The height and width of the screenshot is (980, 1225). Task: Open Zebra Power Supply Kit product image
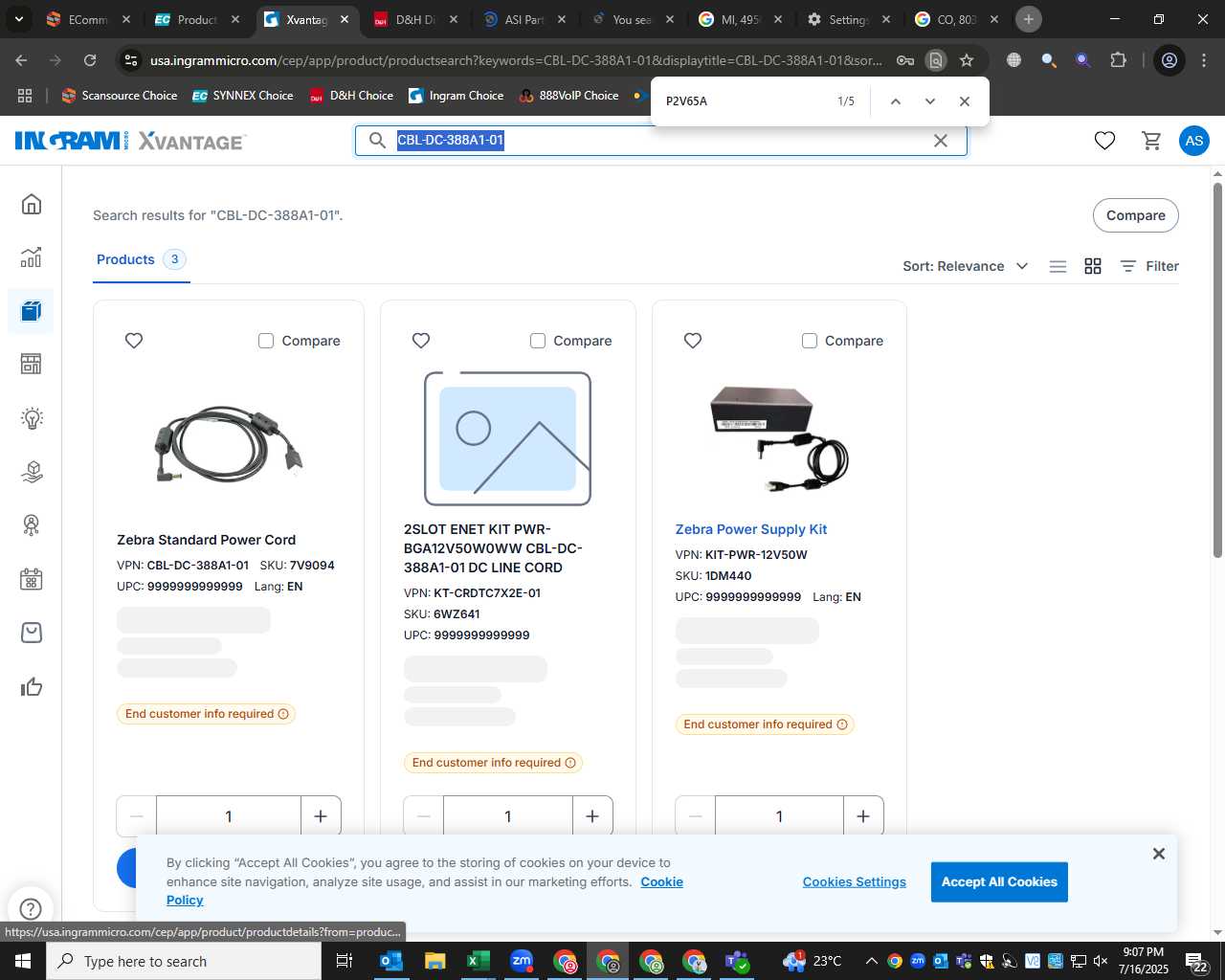779,438
